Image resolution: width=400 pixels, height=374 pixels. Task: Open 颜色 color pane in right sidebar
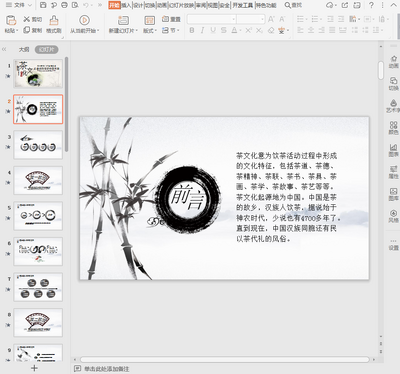[x=393, y=128]
